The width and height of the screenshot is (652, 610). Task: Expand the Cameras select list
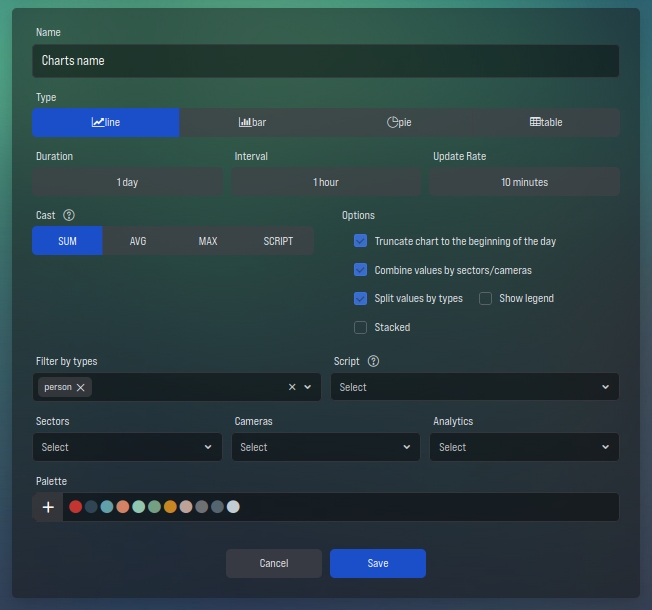click(325, 447)
